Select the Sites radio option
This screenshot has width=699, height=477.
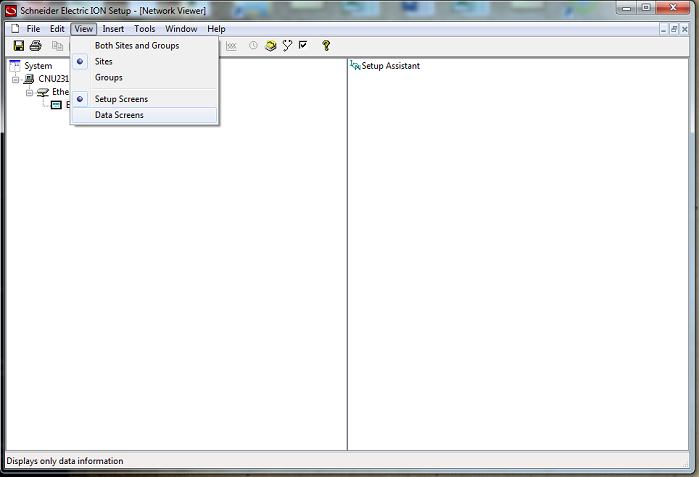click(x=144, y=62)
